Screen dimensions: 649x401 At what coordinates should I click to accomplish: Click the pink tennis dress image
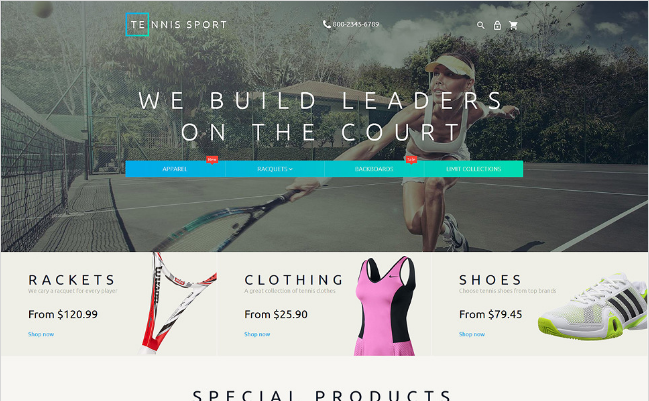385,306
